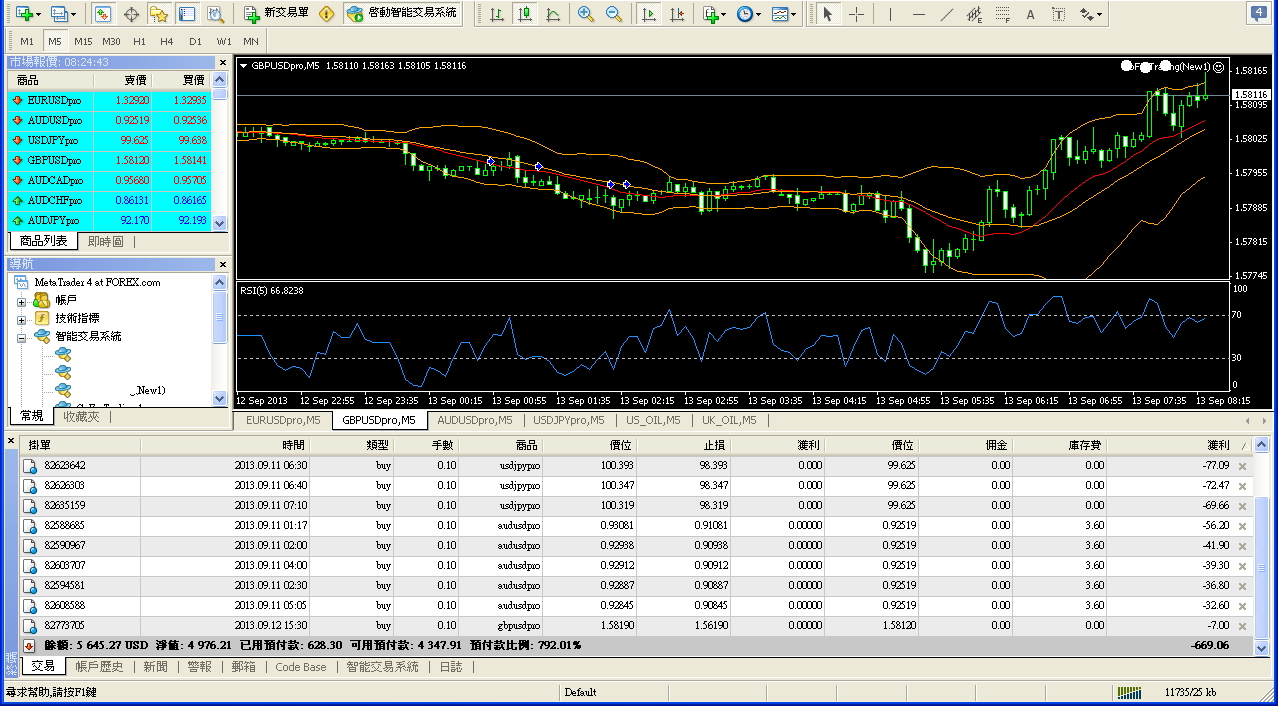Screen dimensions: 1278x706
Task: Open the Code Base terminal tab
Action: pyautogui.click(x=301, y=666)
